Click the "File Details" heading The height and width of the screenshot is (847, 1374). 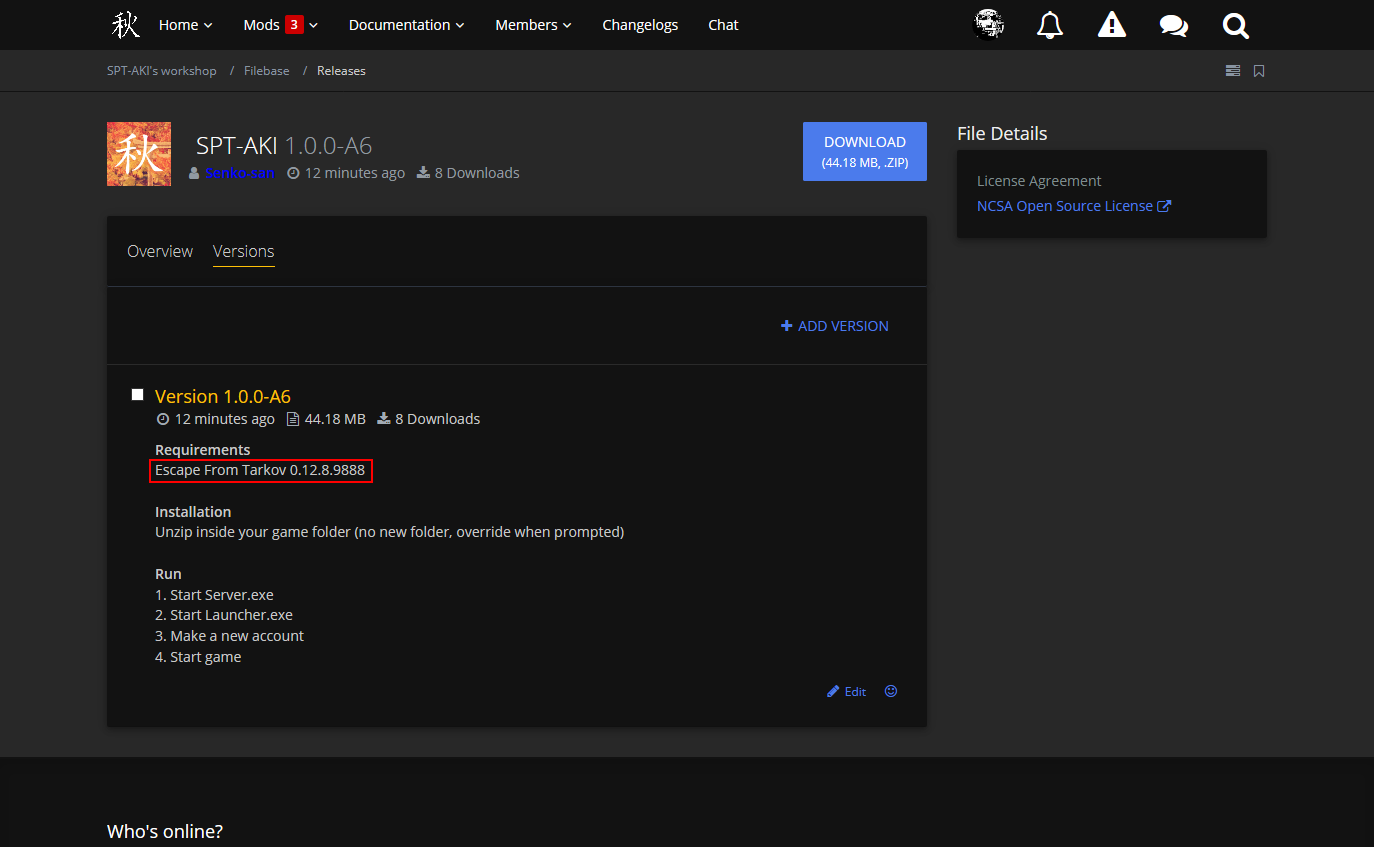coord(1002,133)
